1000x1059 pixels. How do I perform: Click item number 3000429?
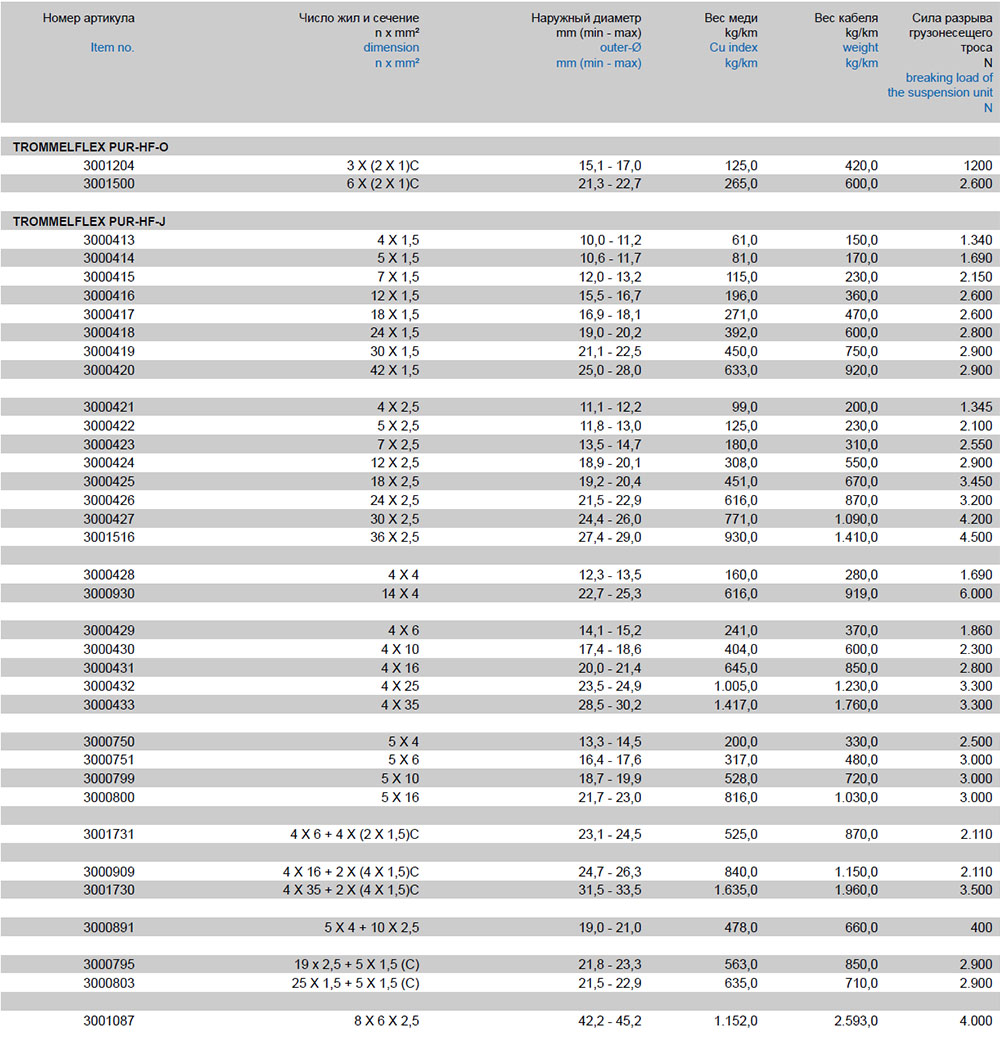(109, 630)
